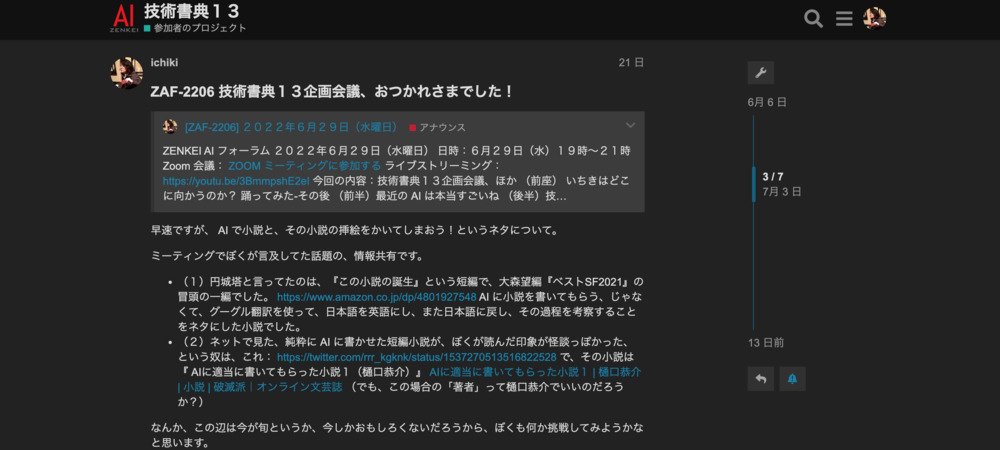Screen dimensions: 1000x450
Task: Open the hamburger menu in the header
Action: (x=844, y=19)
